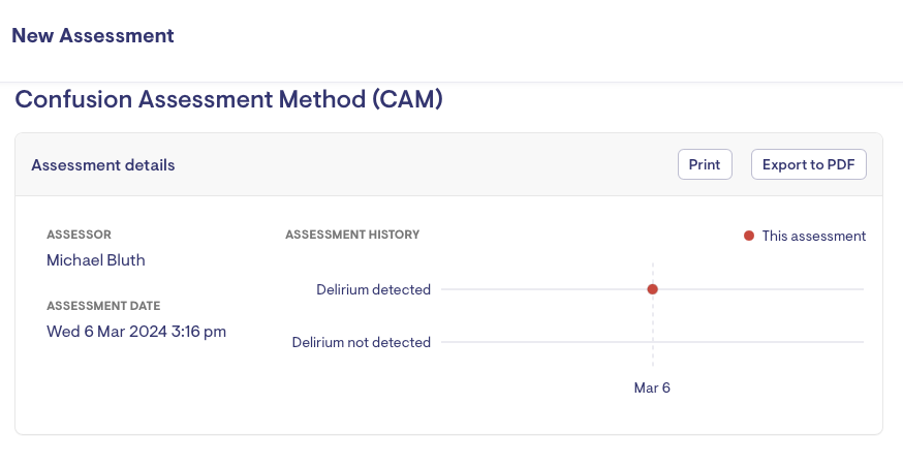Click the "Delirium not detected" axis label

click(x=361, y=342)
